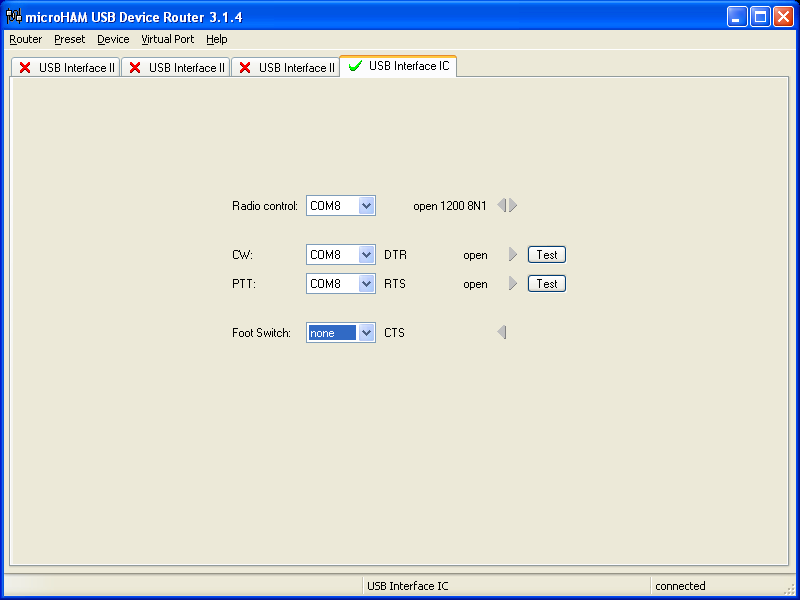Open the Device menu
Image resolution: width=800 pixels, height=600 pixels.
113,39
